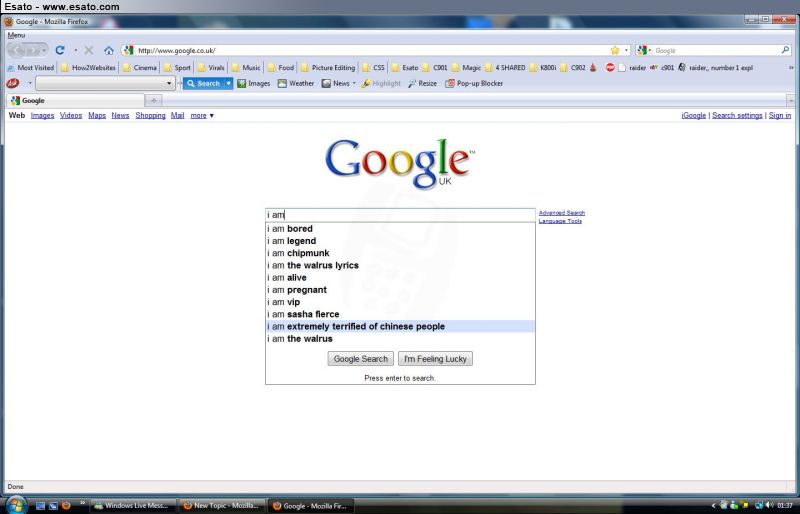Open Weather in the Ask toolbar
This screenshot has width=800, height=514.
(295, 83)
